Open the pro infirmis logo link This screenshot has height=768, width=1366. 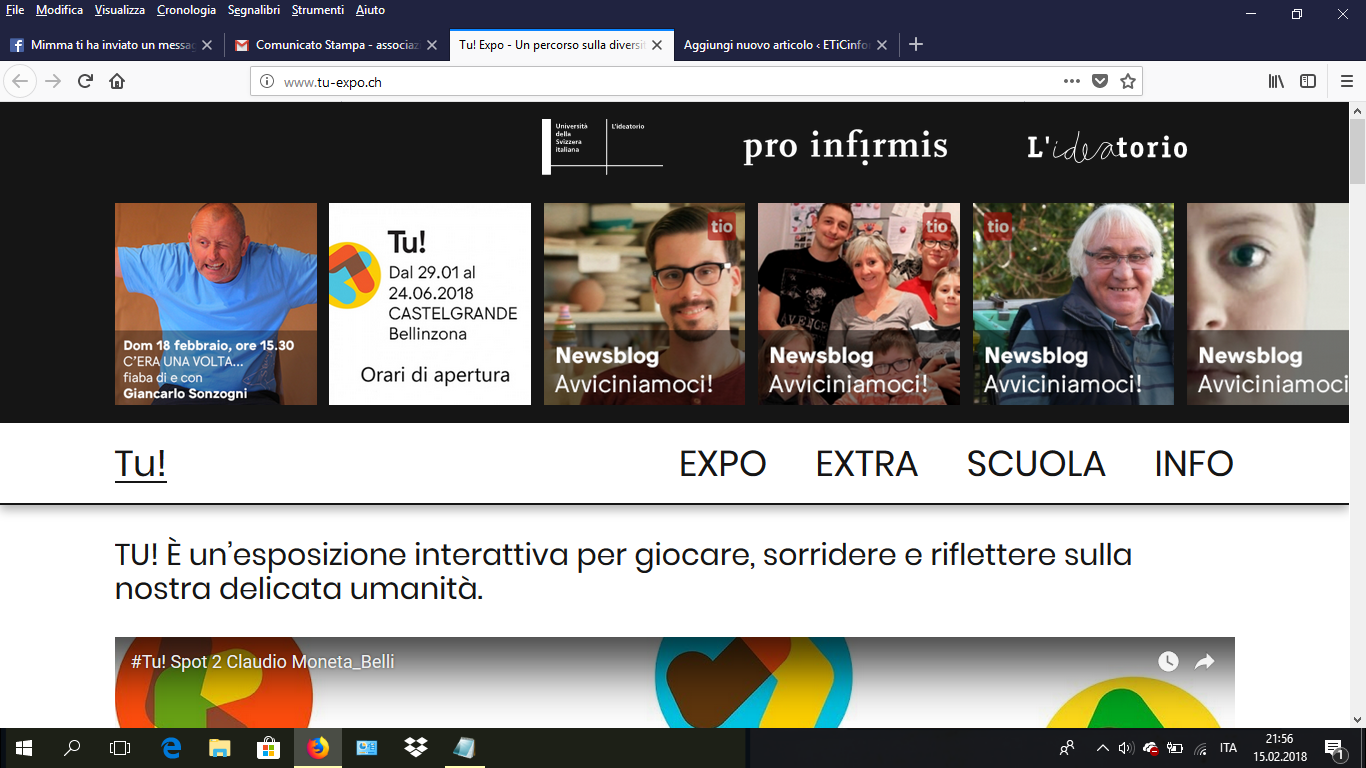tap(845, 147)
